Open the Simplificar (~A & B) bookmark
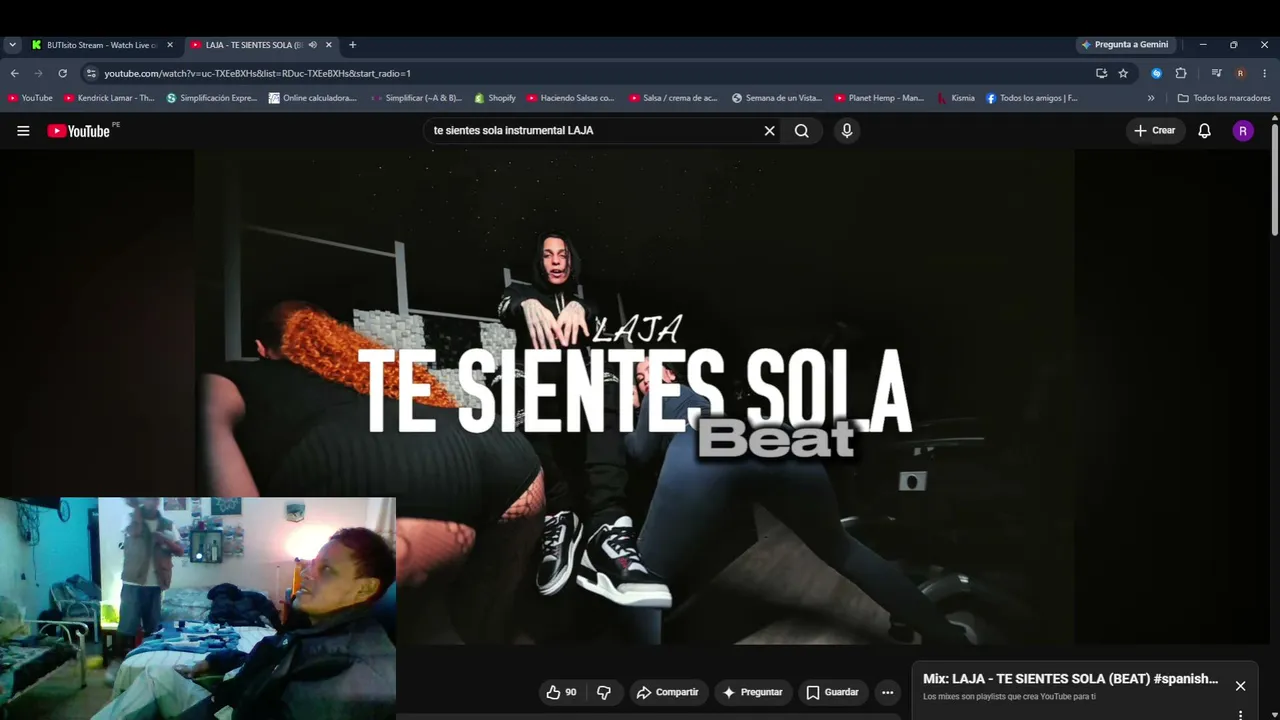1280x720 pixels. click(416, 98)
